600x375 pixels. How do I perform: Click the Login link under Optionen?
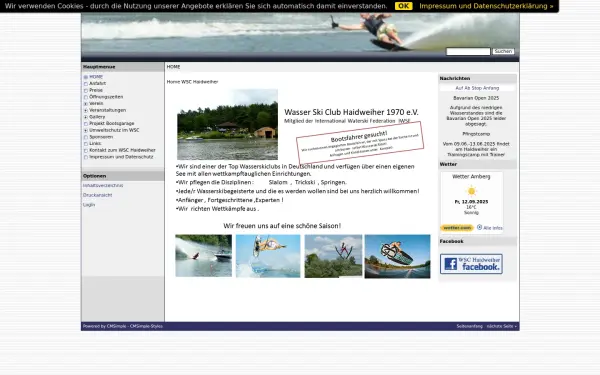coord(89,205)
